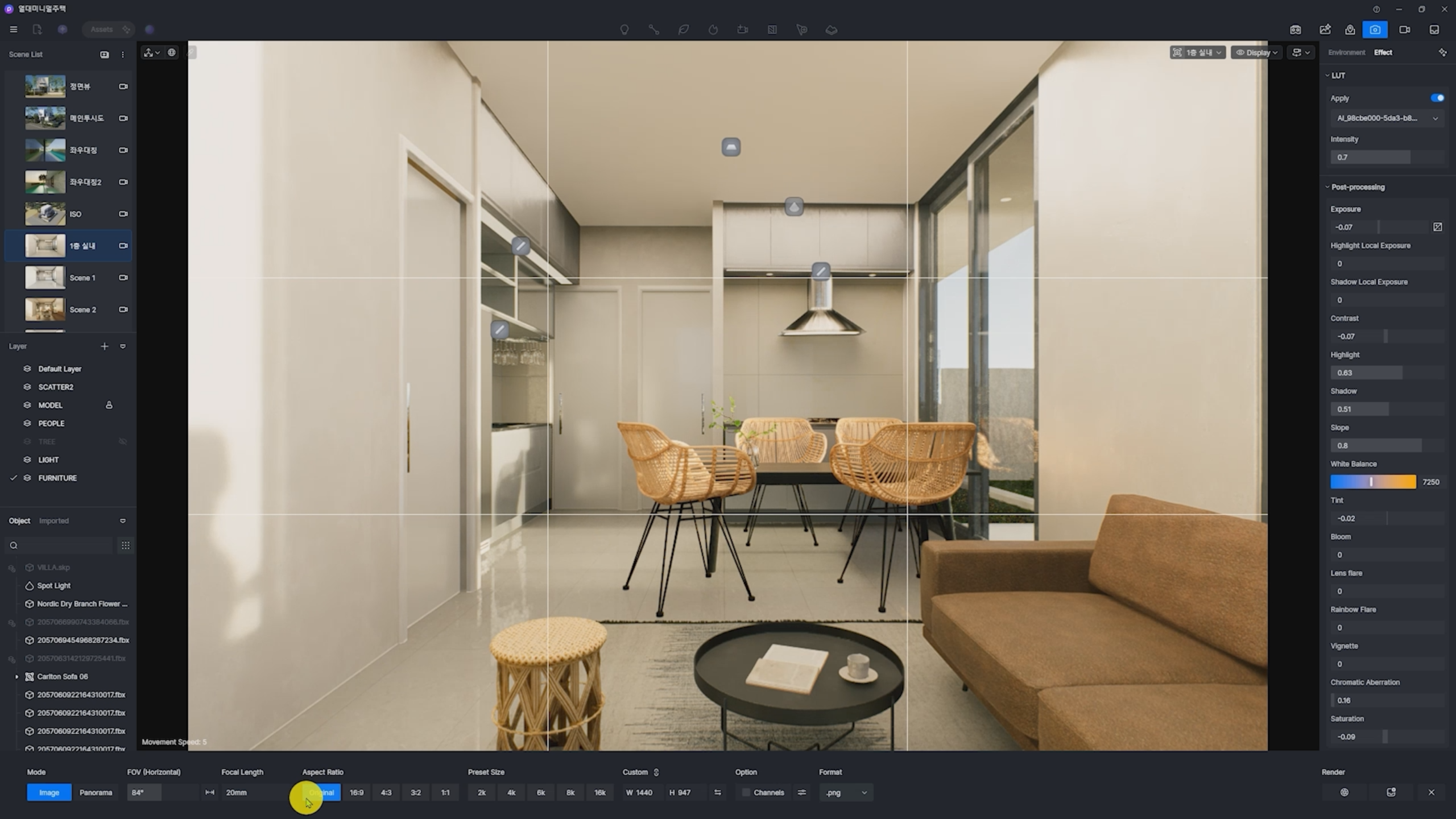
Task: Open the Display options dropdown
Action: coord(1256,52)
